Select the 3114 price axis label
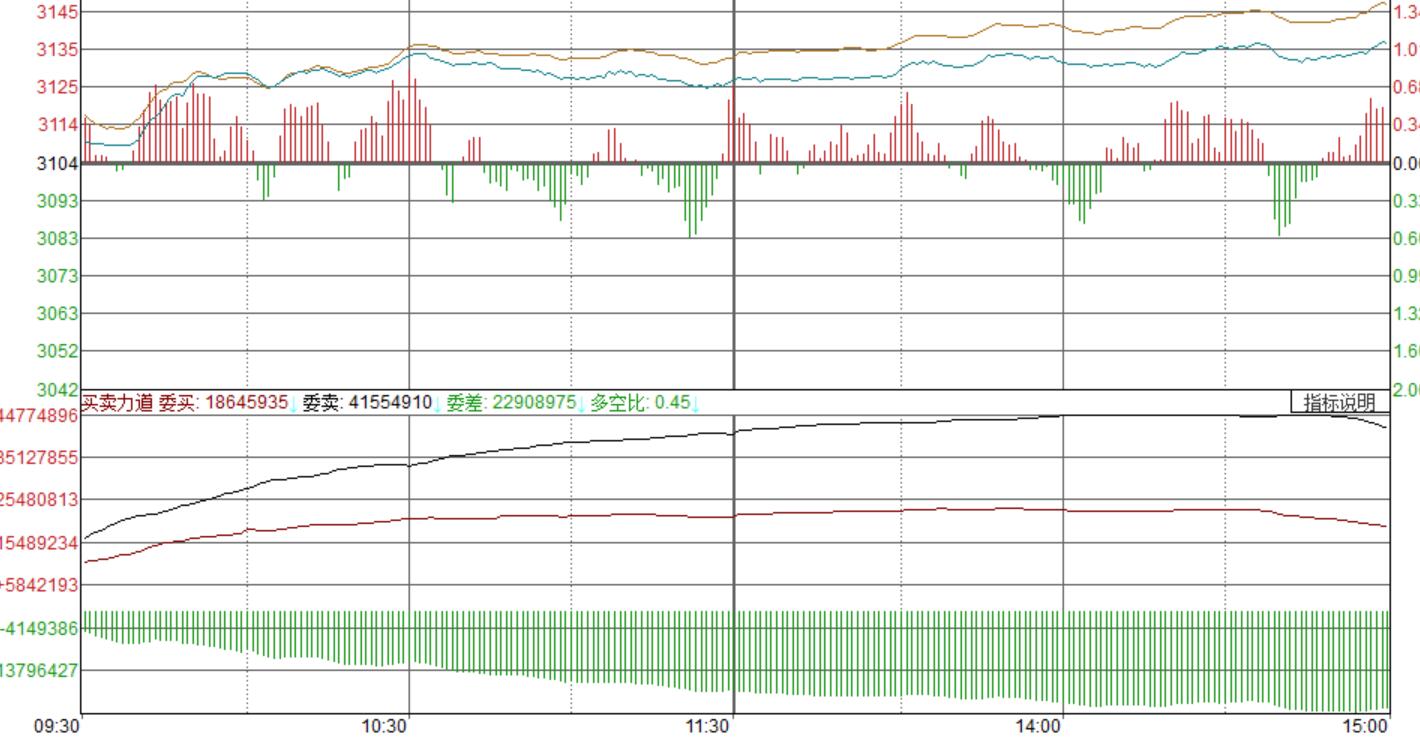 tap(58, 125)
